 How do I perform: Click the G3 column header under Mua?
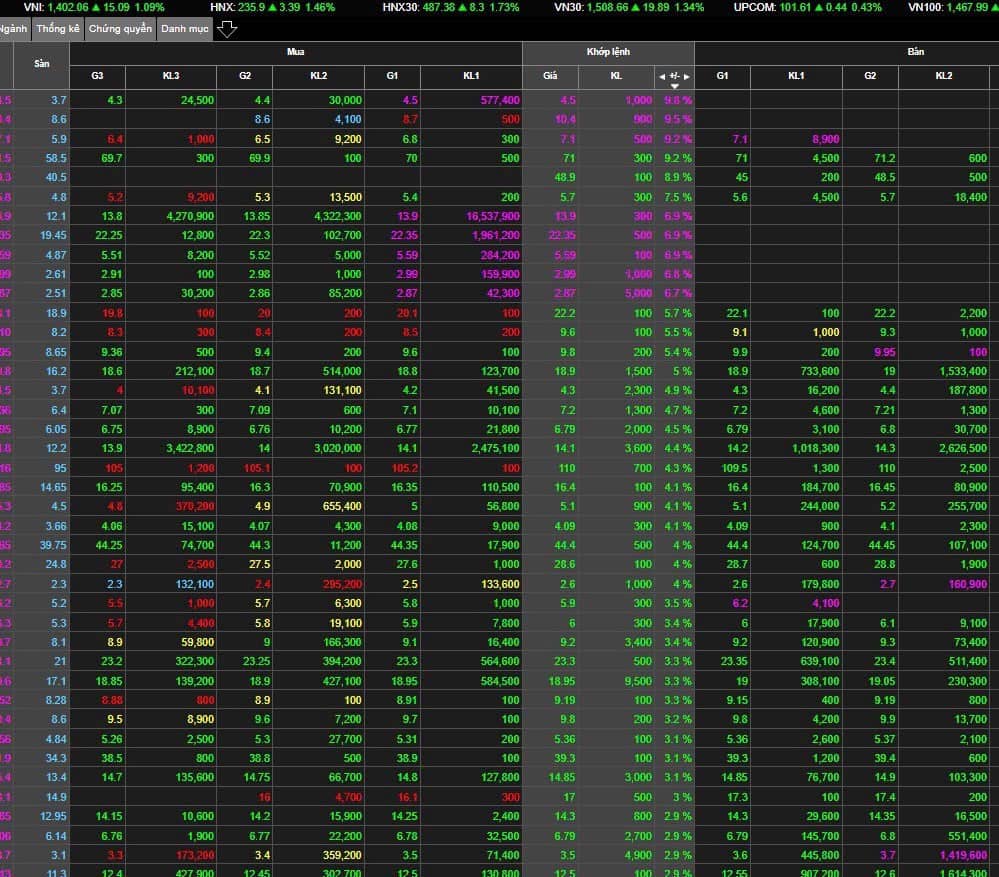tap(97, 76)
